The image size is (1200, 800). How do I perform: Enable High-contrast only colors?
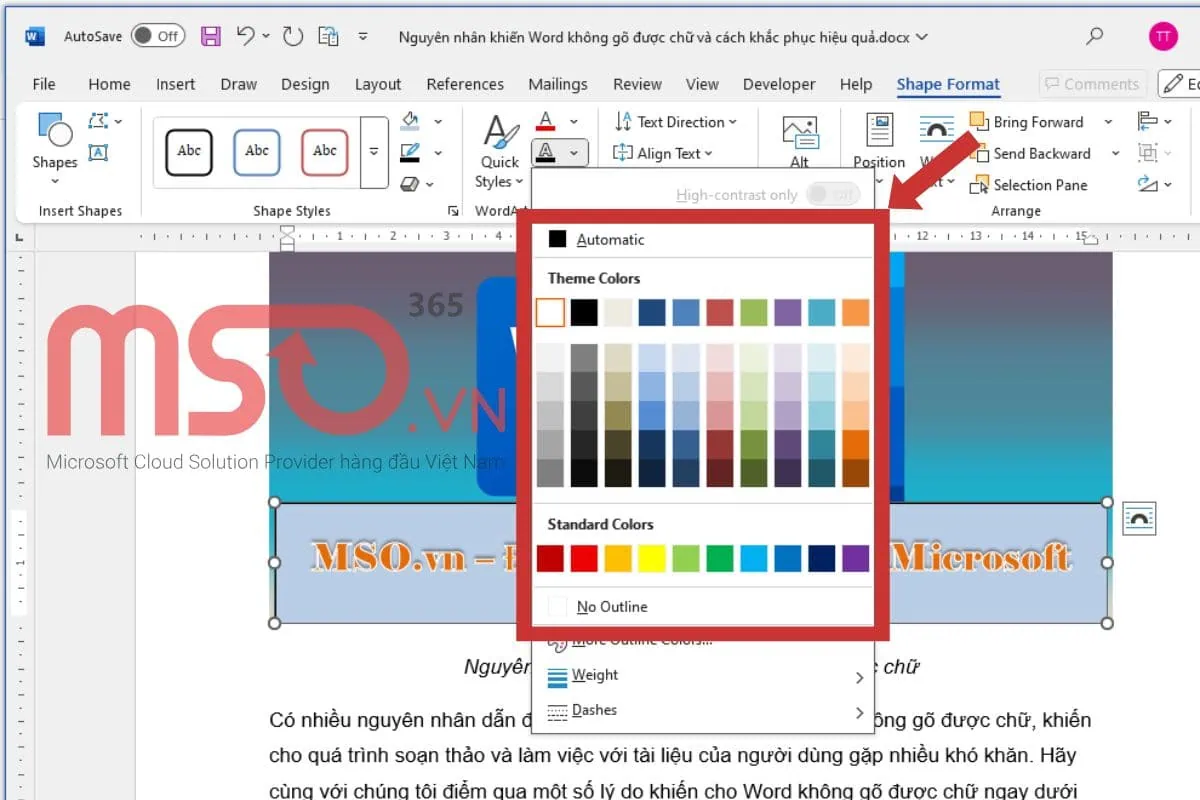(x=833, y=194)
